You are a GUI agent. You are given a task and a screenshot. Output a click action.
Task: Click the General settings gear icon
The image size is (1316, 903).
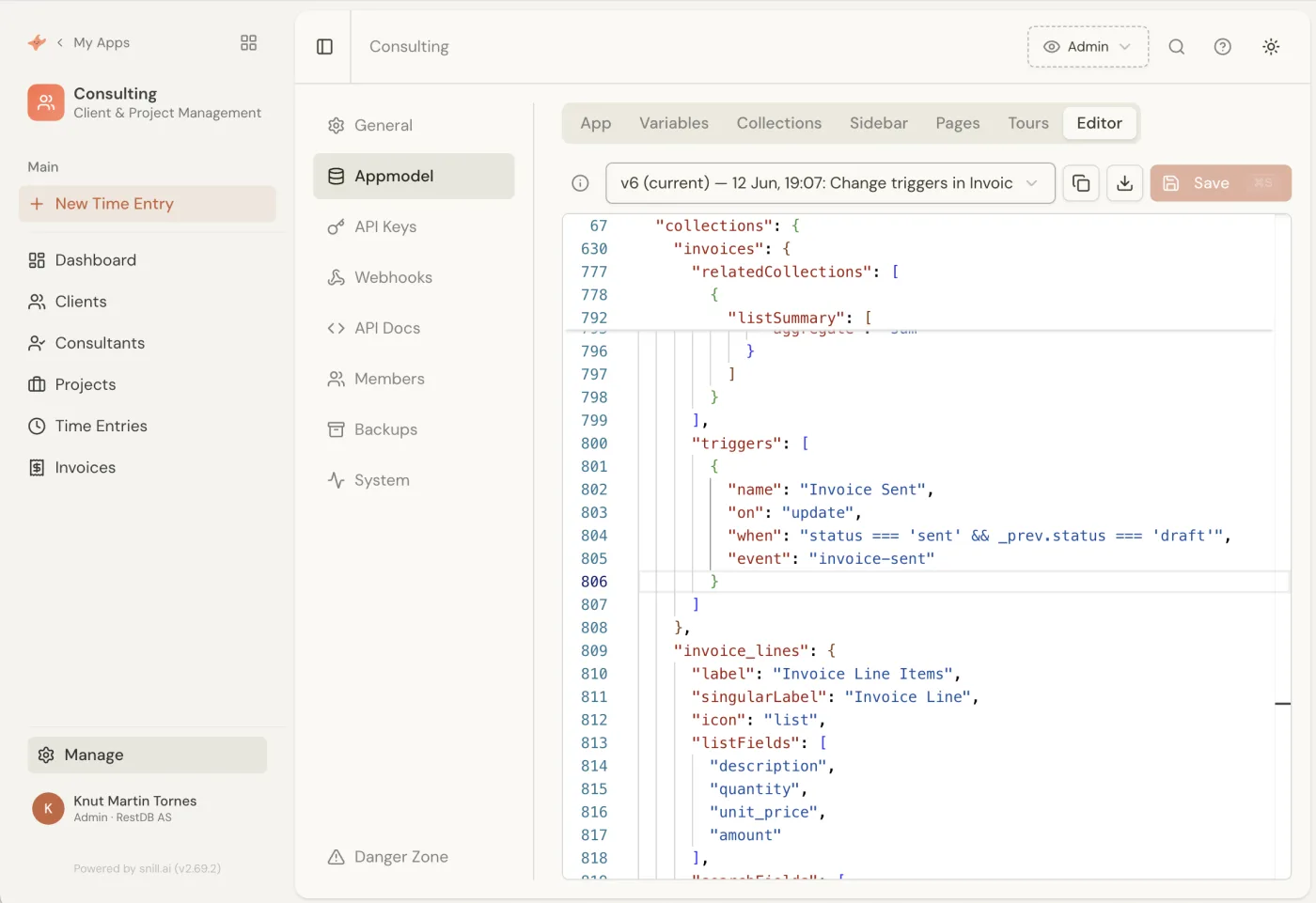[336, 125]
